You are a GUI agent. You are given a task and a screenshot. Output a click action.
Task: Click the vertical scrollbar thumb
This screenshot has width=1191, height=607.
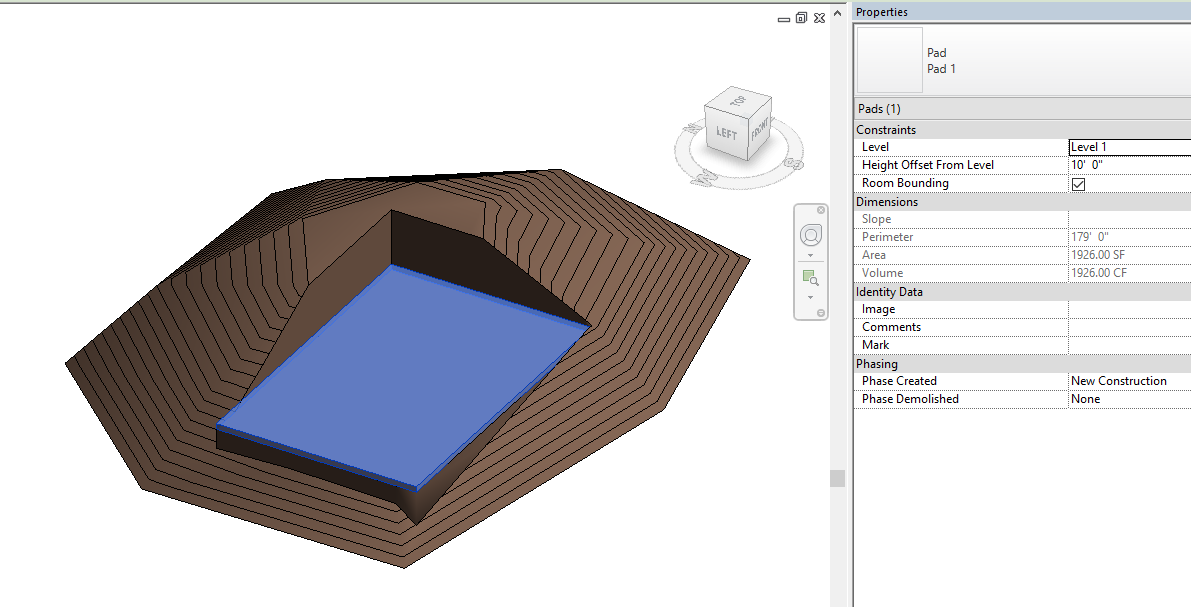tap(838, 478)
